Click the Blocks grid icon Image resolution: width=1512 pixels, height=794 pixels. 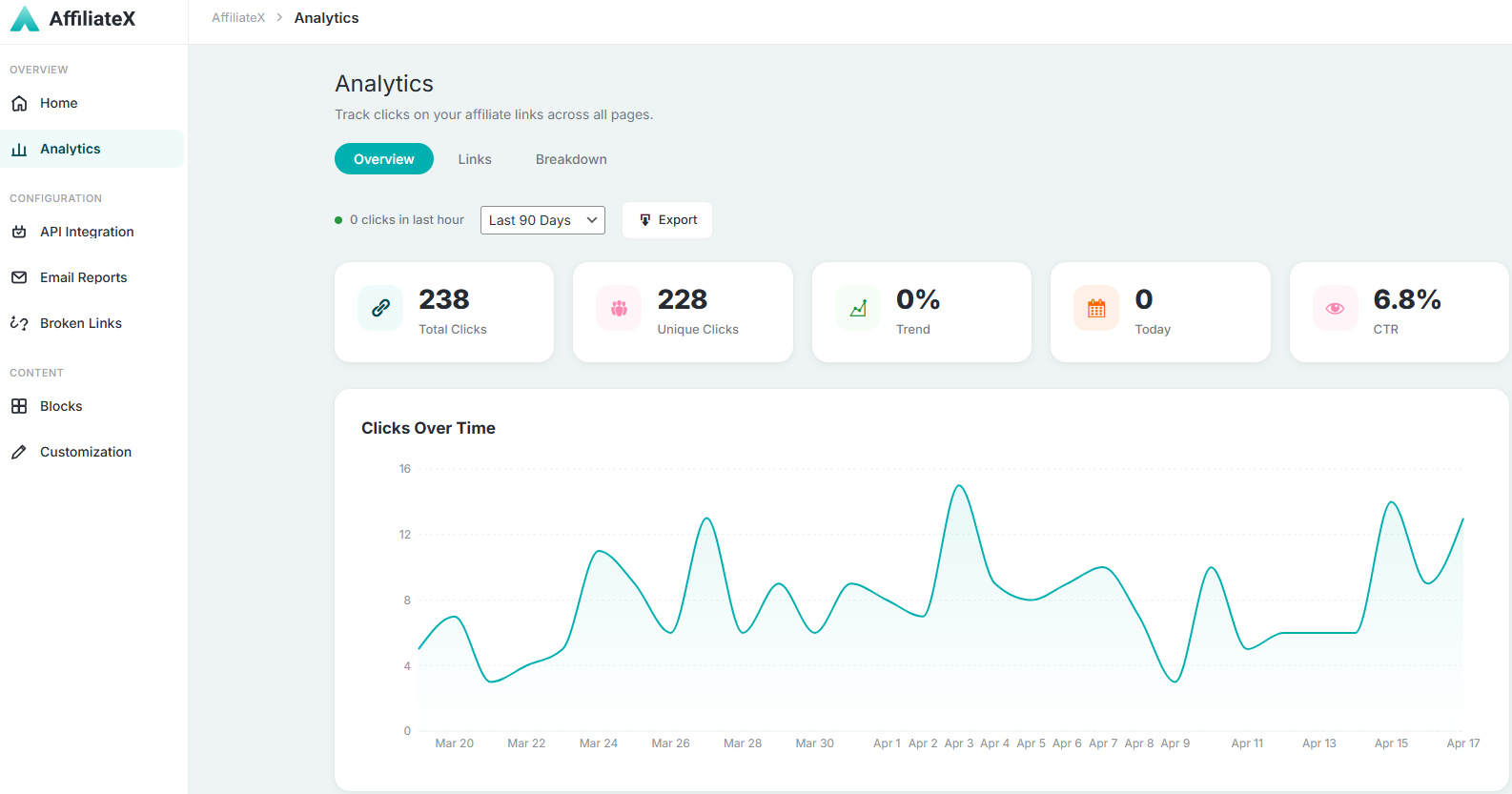(19, 406)
